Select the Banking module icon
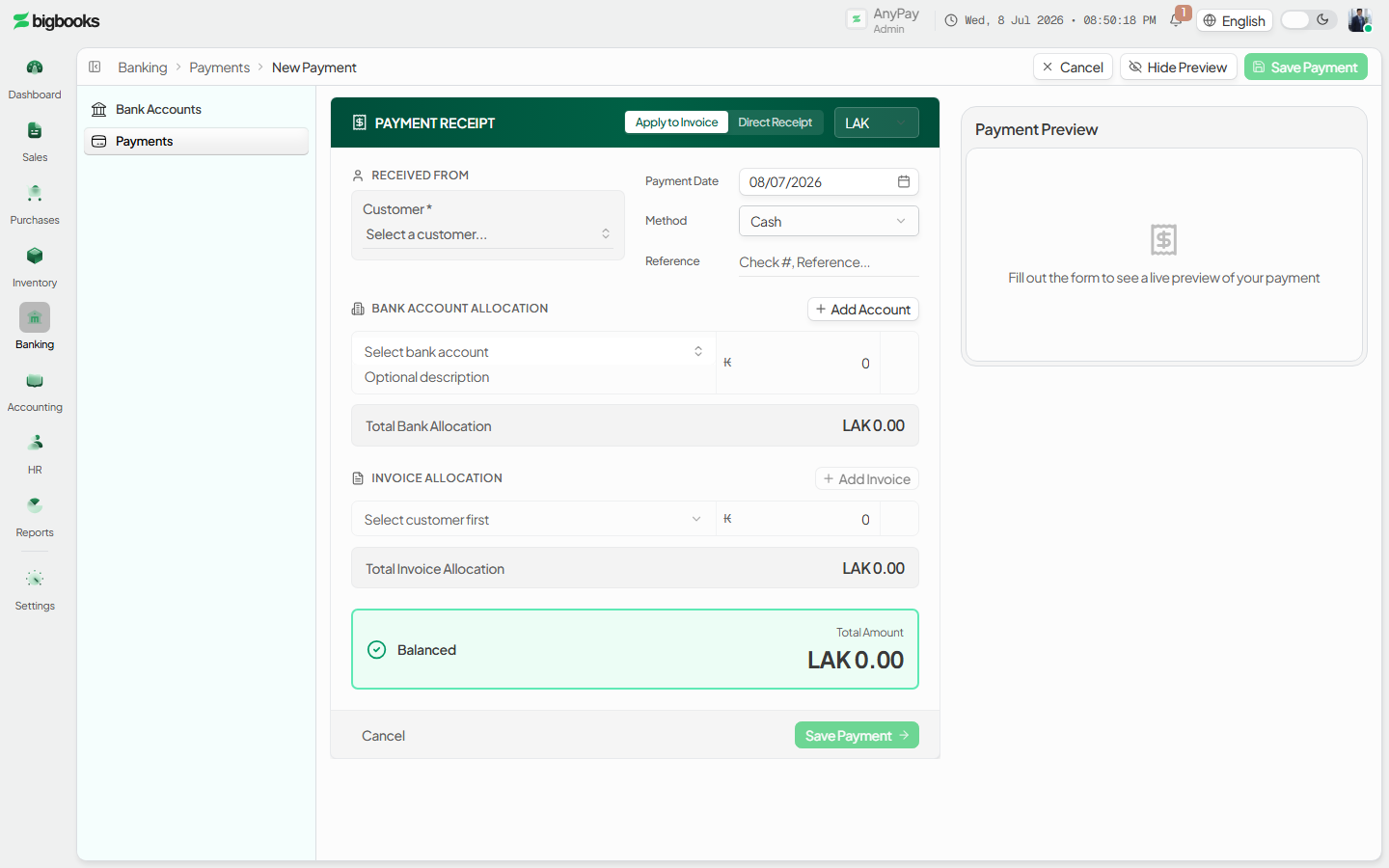The width and height of the screenshot is (1389, 868). pos(35,317)
